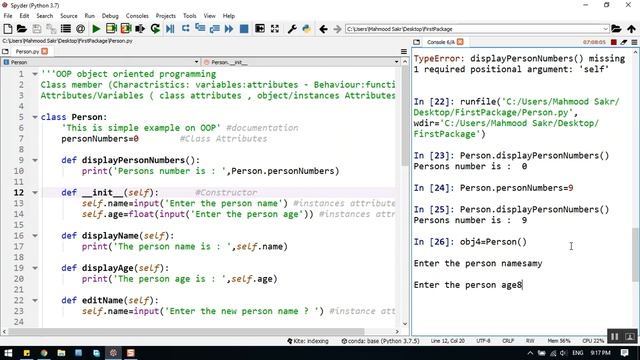The width and height of the screenshot is (640, 360).
Task: Browse editor tabs icon left of Person.py
Action: coord(5,51)
